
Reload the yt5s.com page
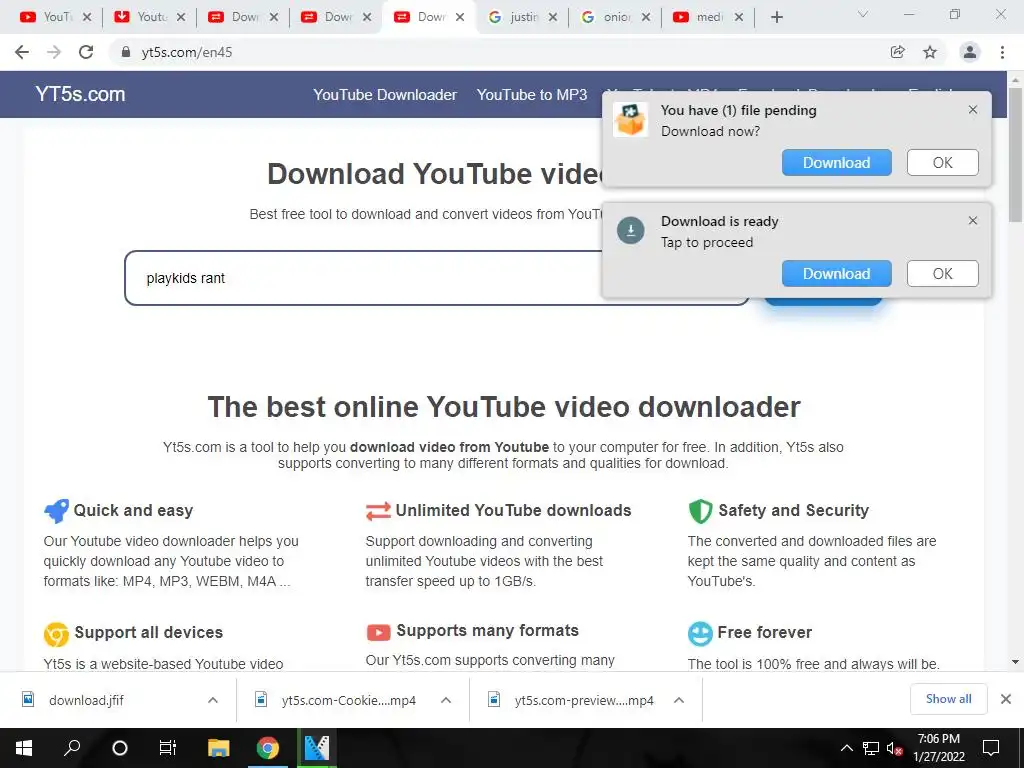tap(86, 52)
